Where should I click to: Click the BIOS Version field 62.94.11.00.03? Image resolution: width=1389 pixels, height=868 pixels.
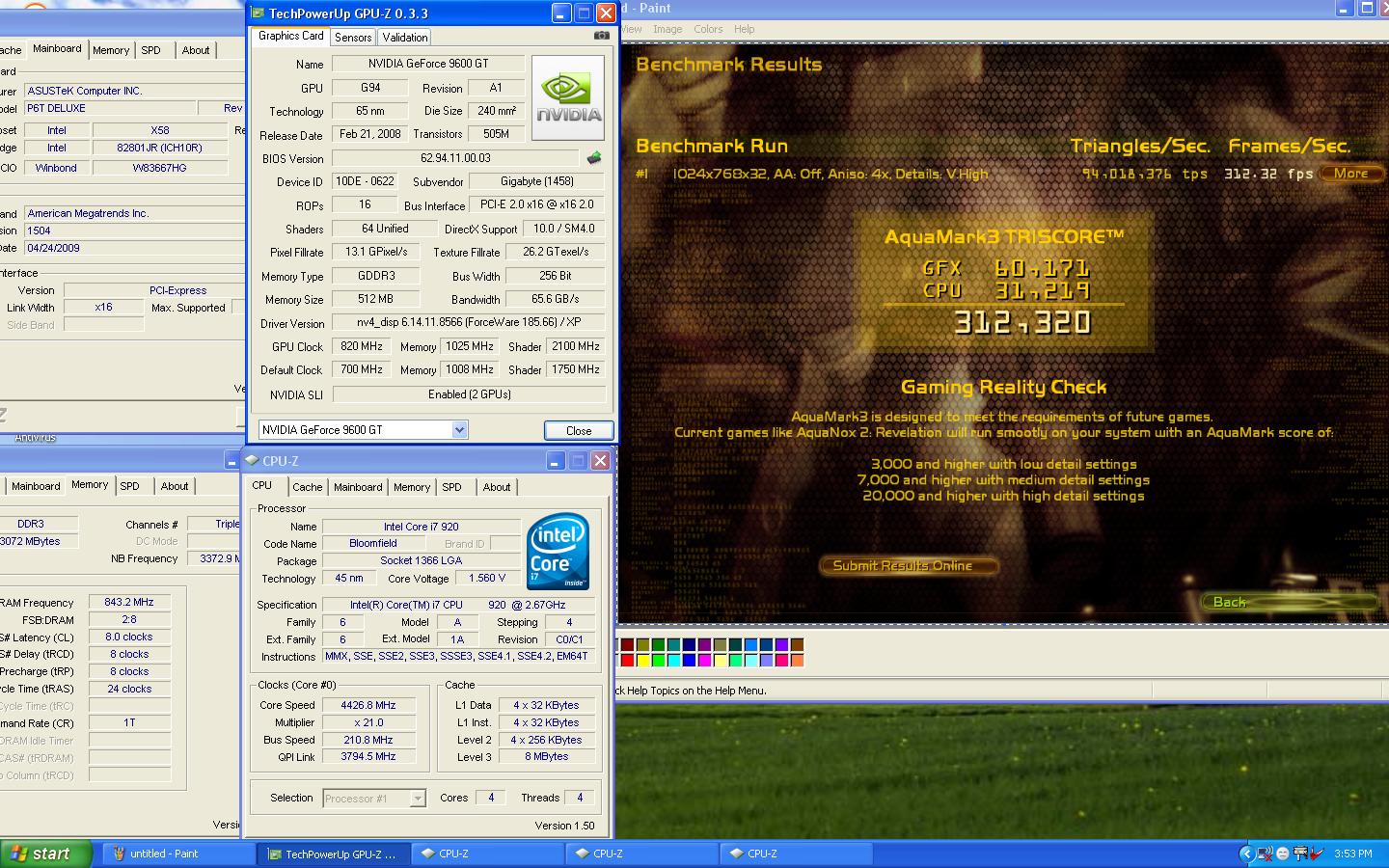[x=456, y=158]
